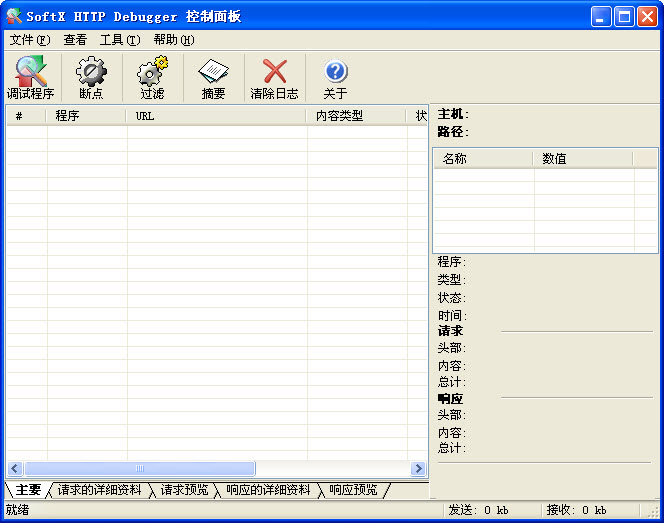Show the 摘要 summary report
The width and height of the screenshot is (664, 523).
213,78
